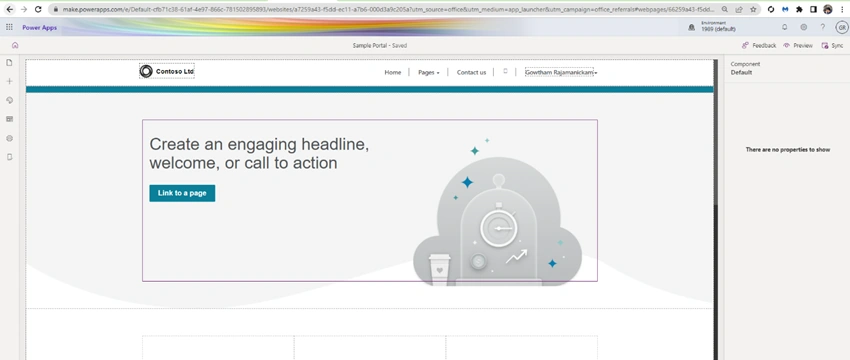Screen dimensions: 850x360
Task: Expand the Gowtham Rajamanickam user menu
Action: tap(561, 72)
